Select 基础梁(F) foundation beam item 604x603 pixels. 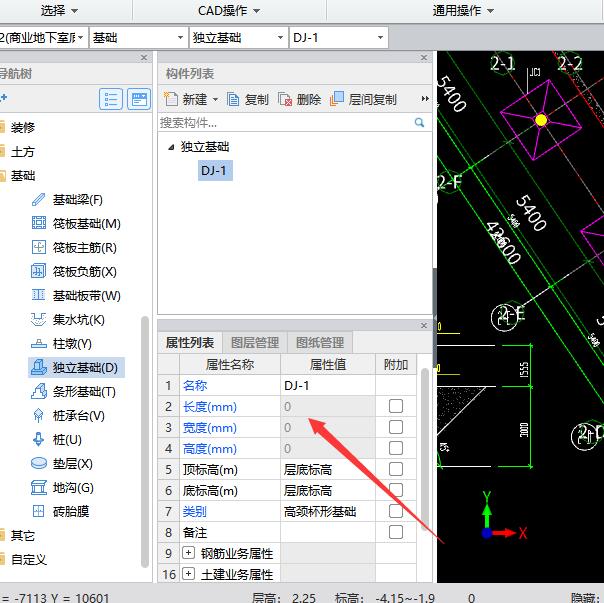tap(67, 200)
